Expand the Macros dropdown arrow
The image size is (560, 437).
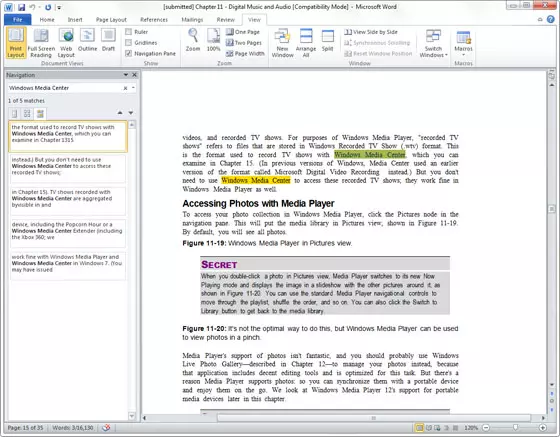(463, 55)
